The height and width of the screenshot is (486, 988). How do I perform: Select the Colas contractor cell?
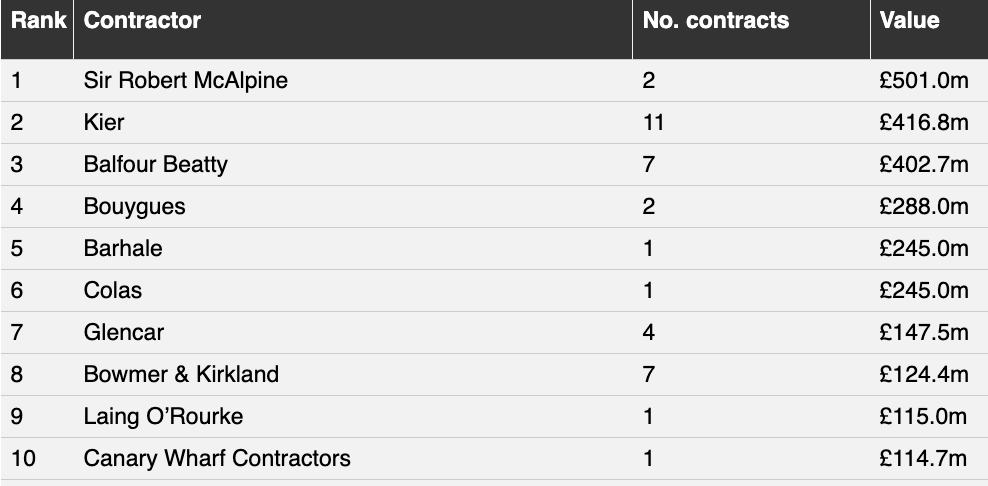pyautogui.click(x=113, y=290)
